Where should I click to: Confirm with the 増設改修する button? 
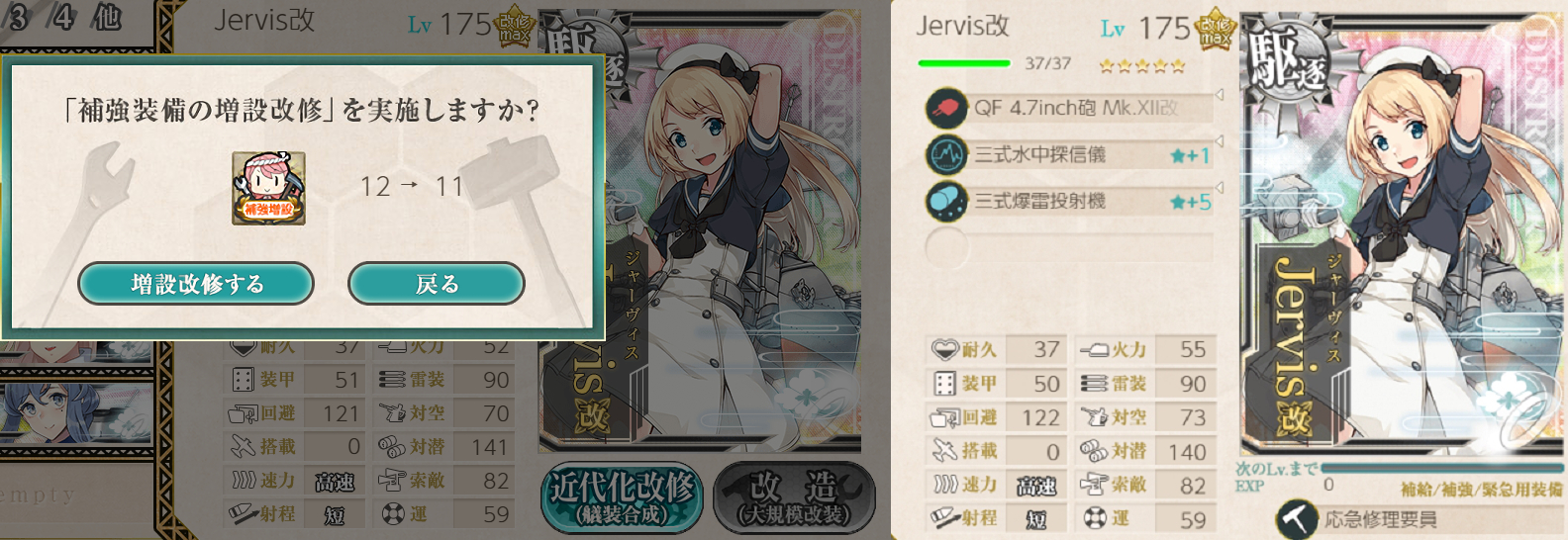click(x=196, y=284)
